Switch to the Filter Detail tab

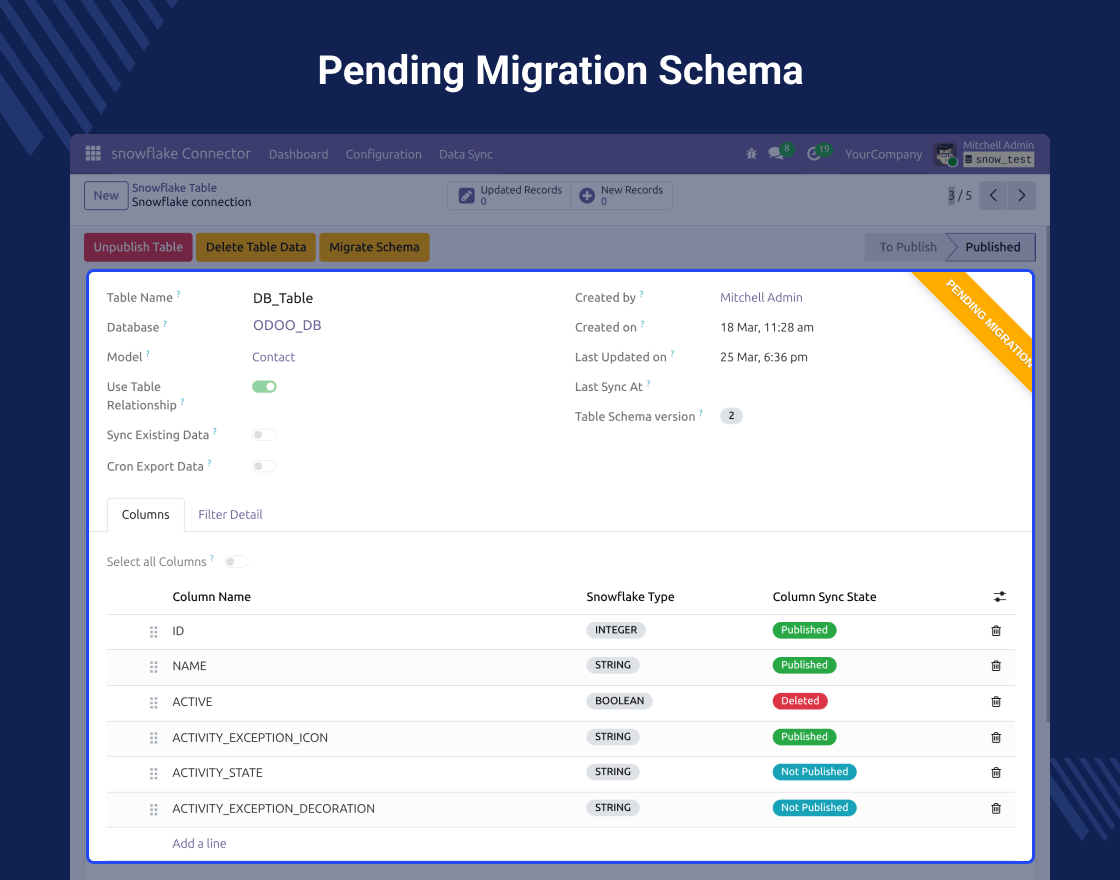(x=230, y=514)
